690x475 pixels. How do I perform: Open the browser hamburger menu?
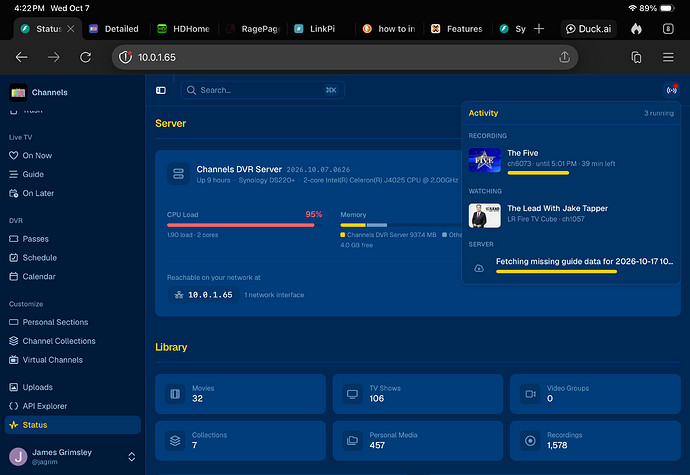[x=668, y=57]
